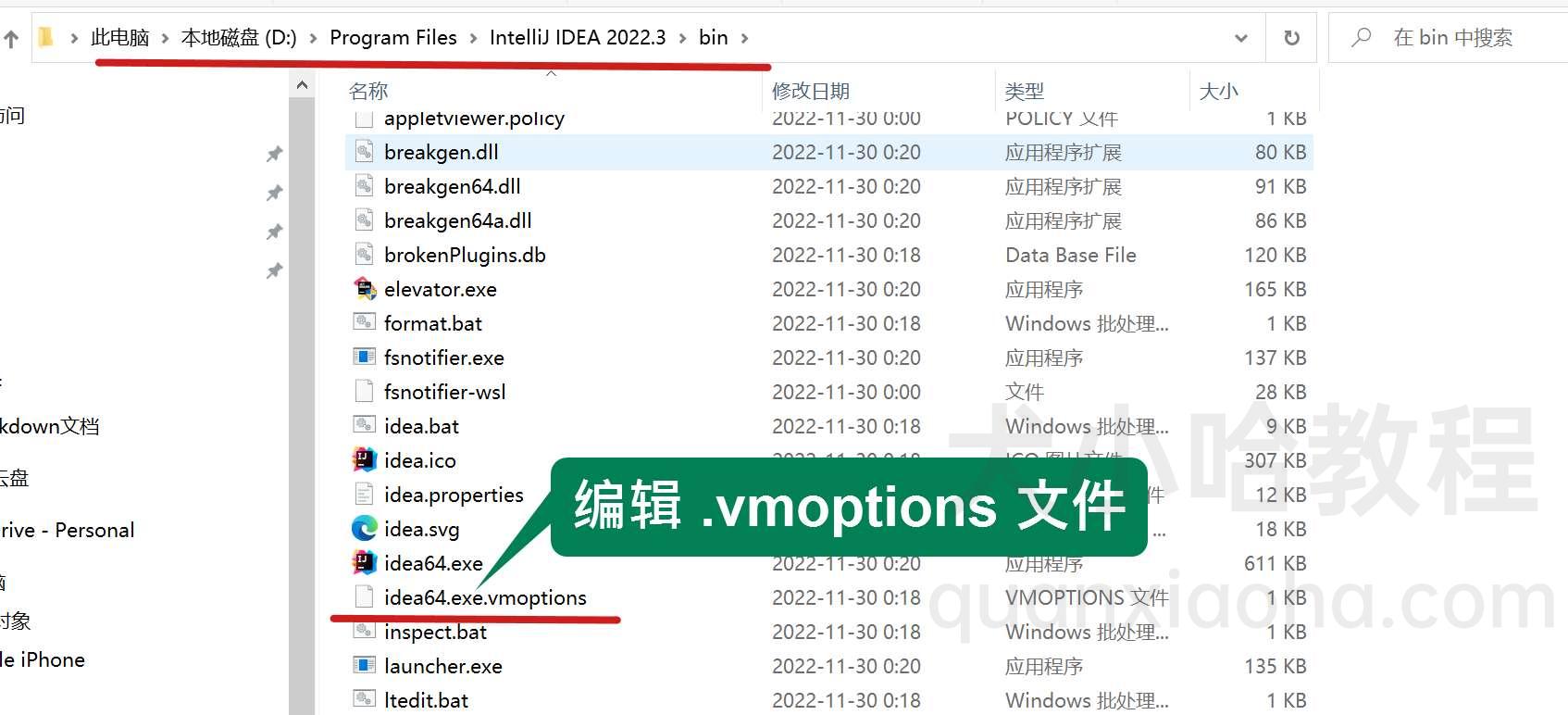The image size is (1568, 715).
Task: Select the Markdown文档 navigation item
Action: click(50, 426)
